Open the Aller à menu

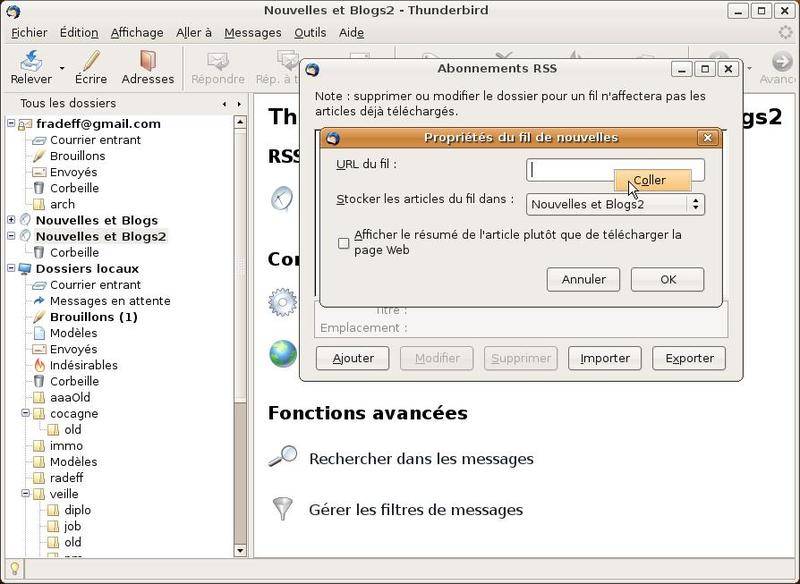point(194,33)
